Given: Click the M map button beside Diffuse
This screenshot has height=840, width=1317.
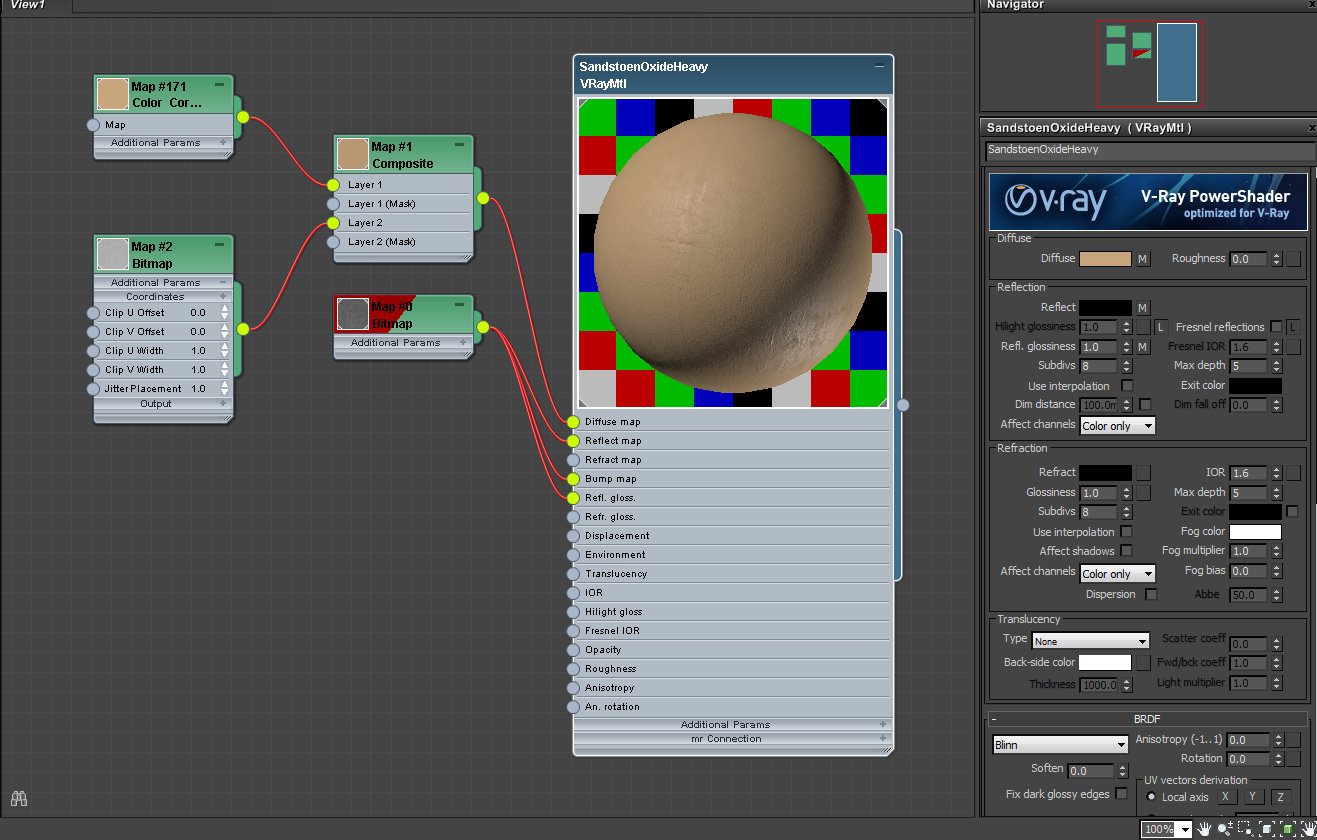Looking at the screenshot, I should (x=1143, y=259).
